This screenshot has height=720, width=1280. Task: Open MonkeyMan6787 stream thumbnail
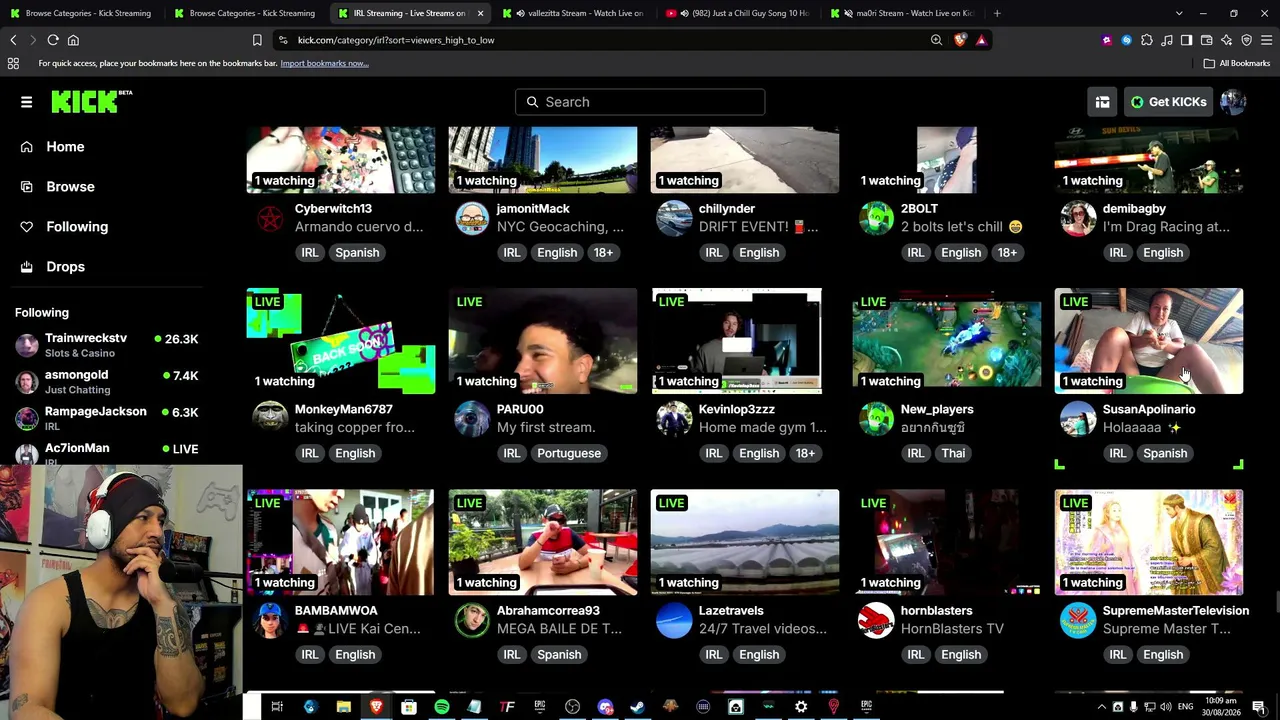[341, 341]
